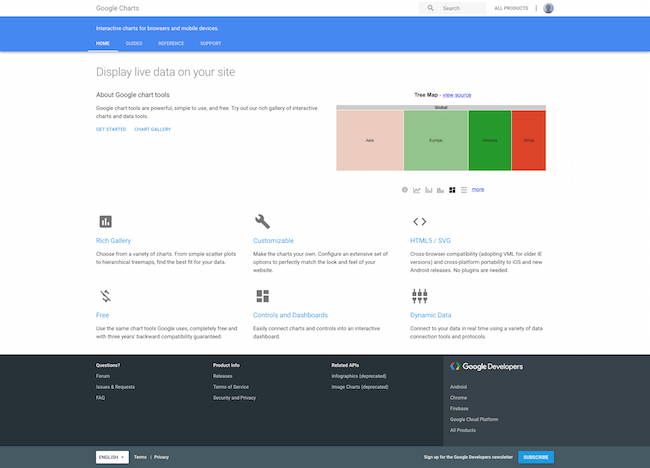Viewport: 650px width, 468px height.
Task: Click the Free crossed-dollar icon
Action: click(x=106, y=296)
